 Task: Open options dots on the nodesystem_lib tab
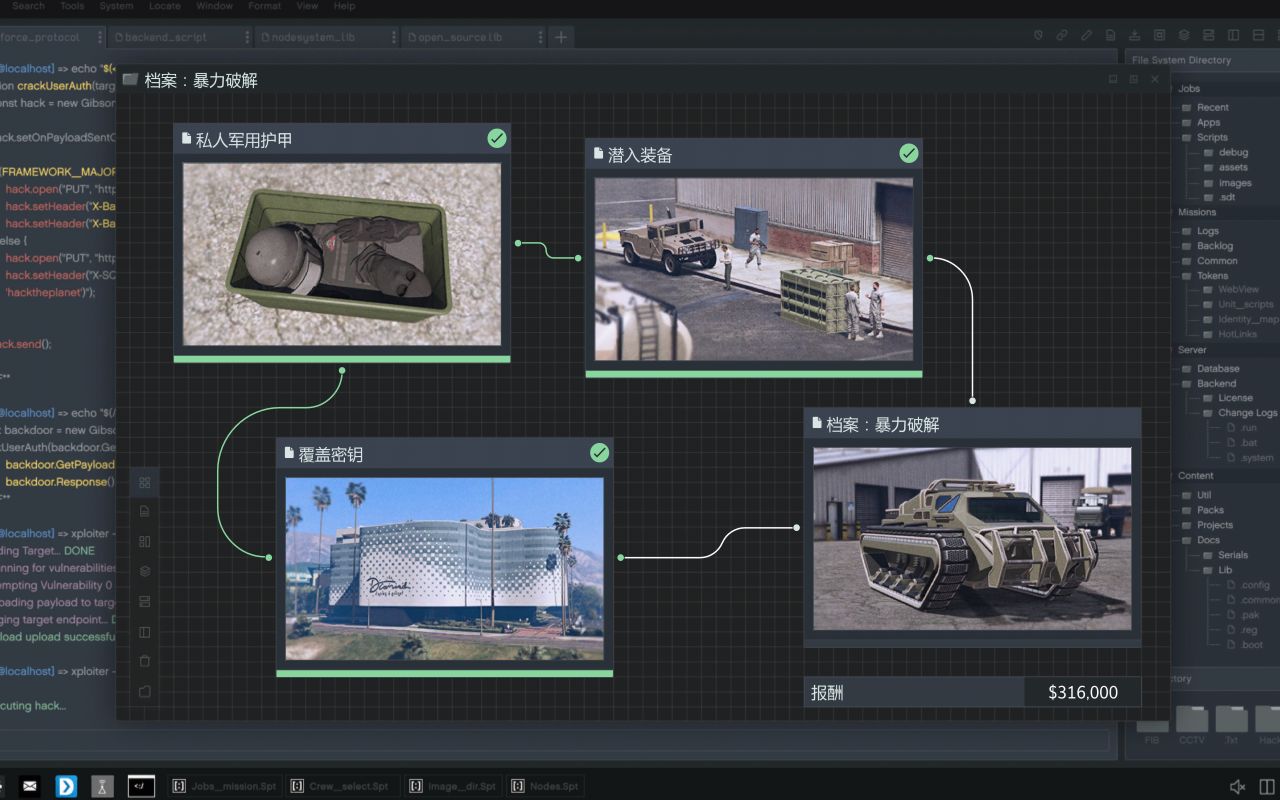point(392,37)
